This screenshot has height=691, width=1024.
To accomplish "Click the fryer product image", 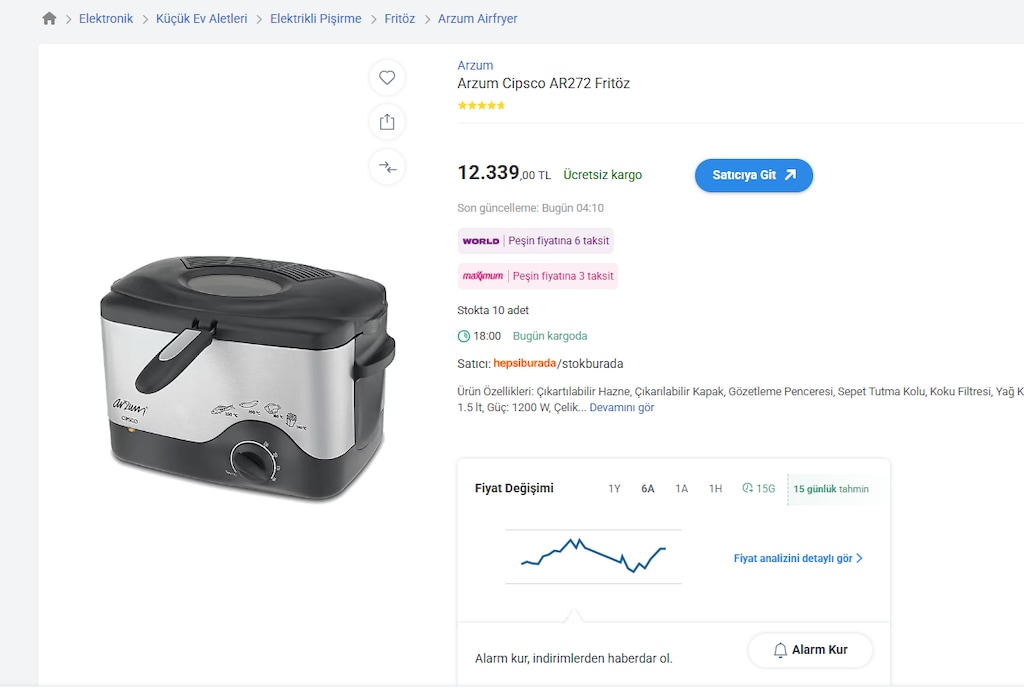I will tap(248, 379).
